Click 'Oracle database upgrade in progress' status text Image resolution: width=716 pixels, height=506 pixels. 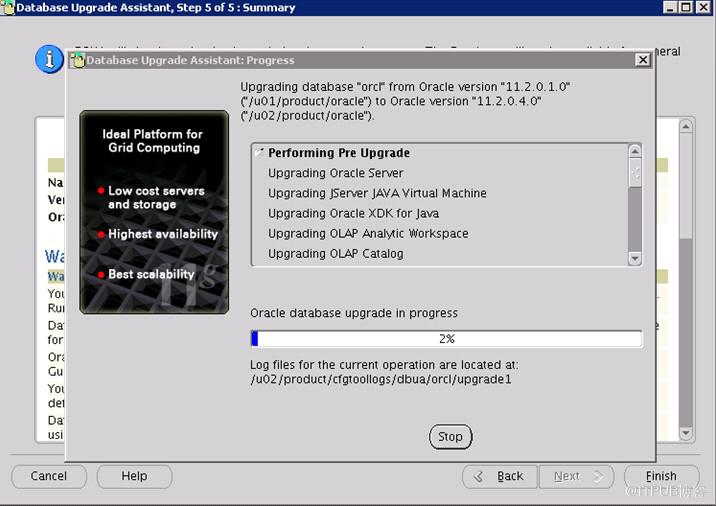(354, 313)
